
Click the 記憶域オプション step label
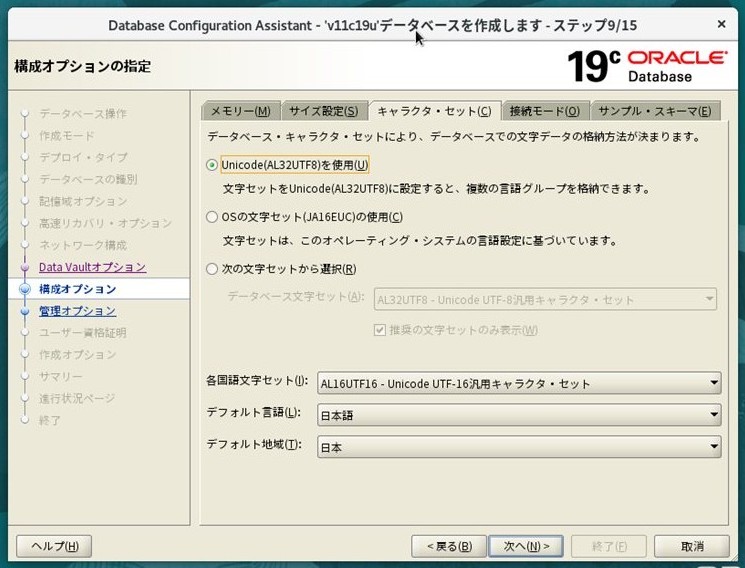point(83,201)
